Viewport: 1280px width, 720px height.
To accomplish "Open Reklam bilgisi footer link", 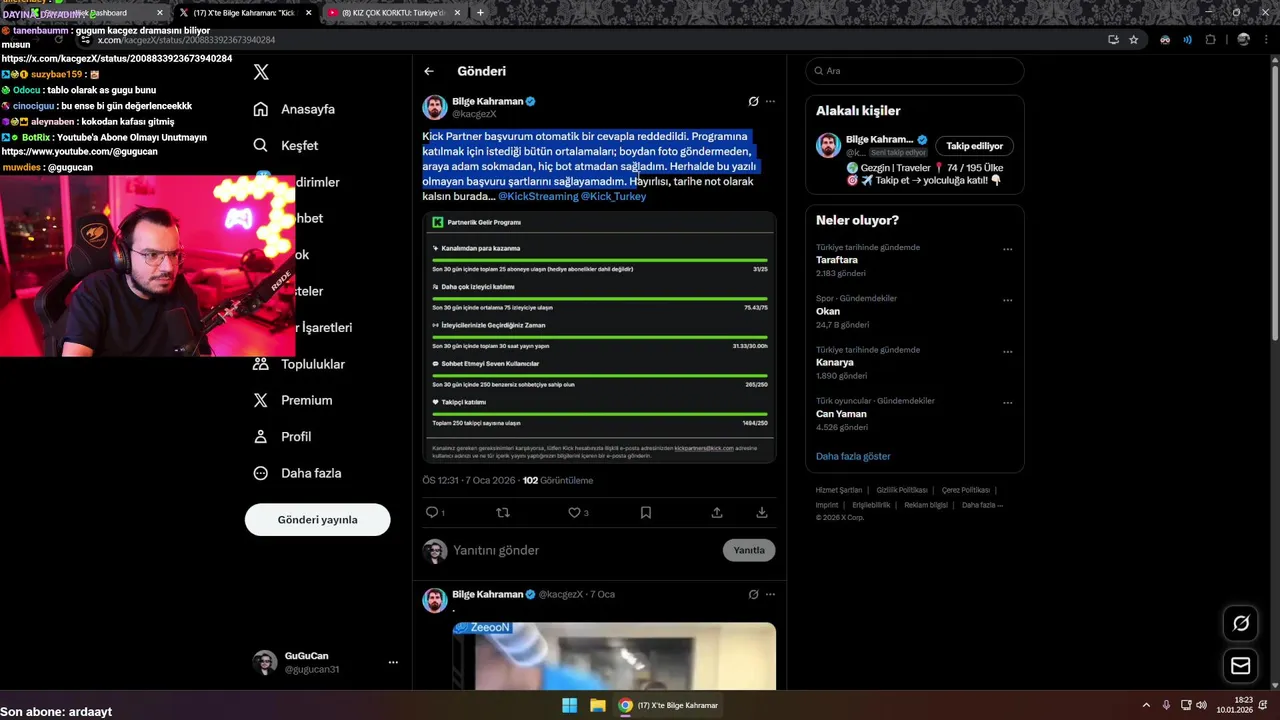I will pyautogui.click(x=926, y=505).
